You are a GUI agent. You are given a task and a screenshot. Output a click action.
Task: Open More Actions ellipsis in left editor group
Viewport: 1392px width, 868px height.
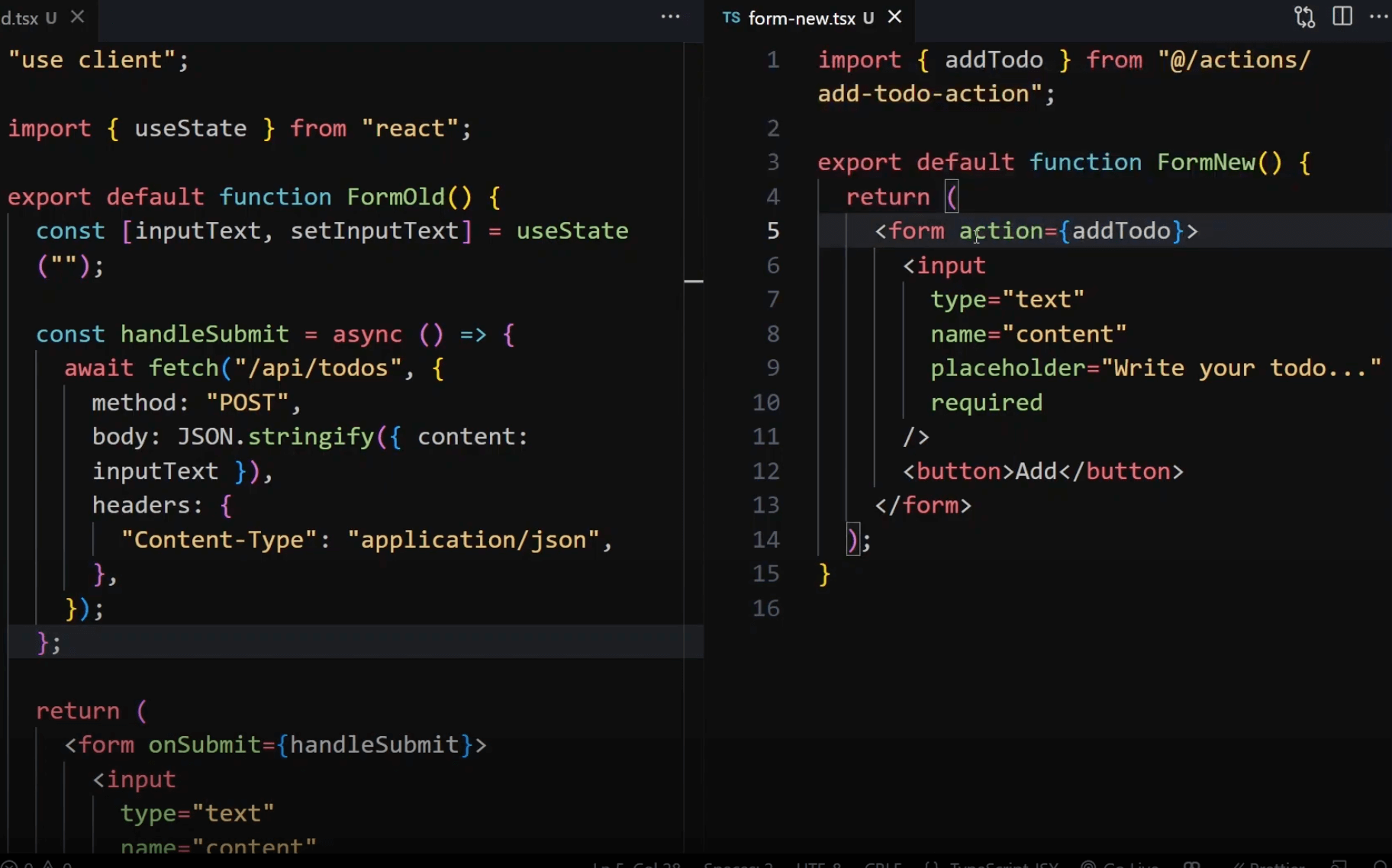tap(670, 16)
